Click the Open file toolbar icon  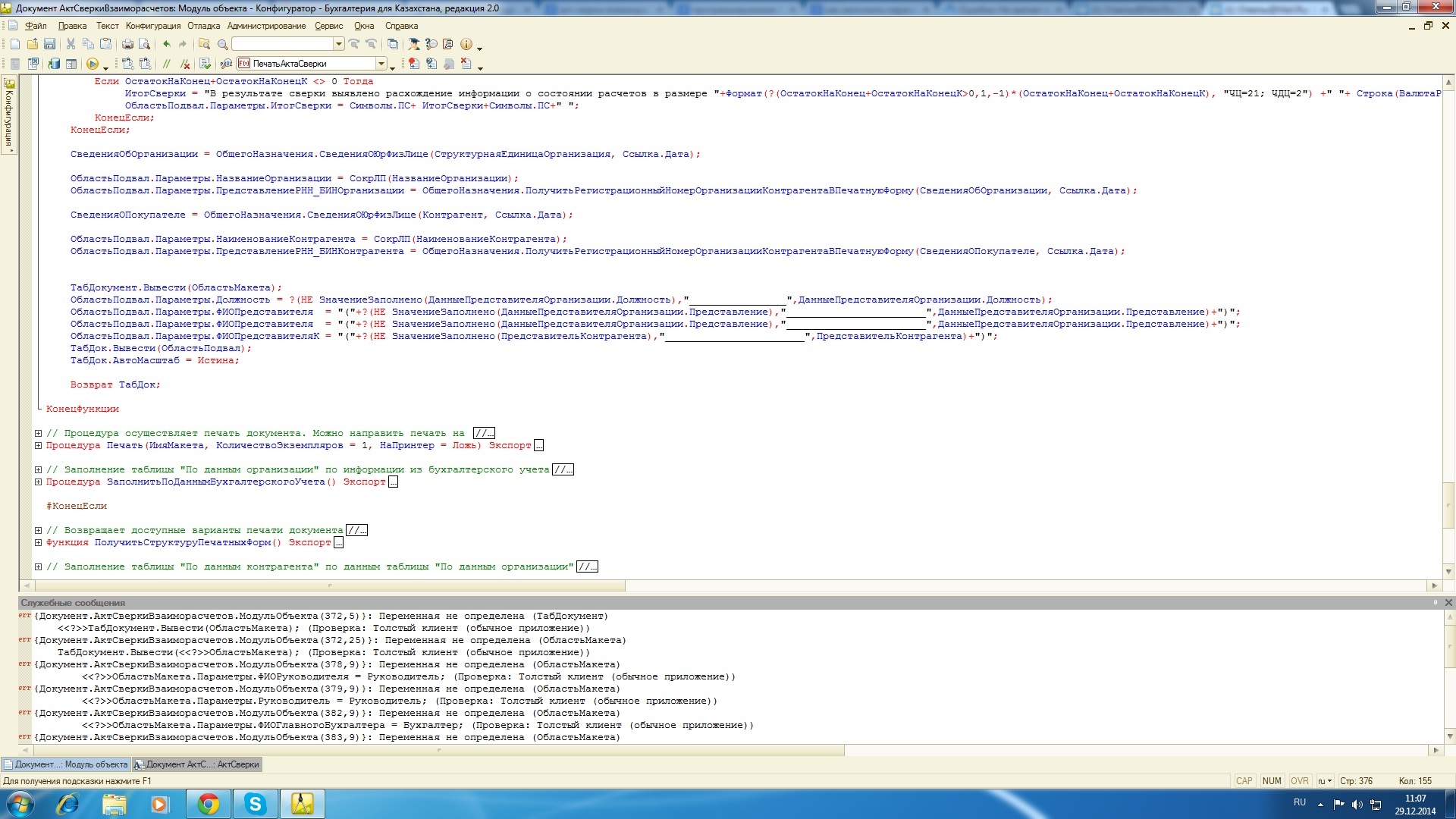tap(33, 44)
